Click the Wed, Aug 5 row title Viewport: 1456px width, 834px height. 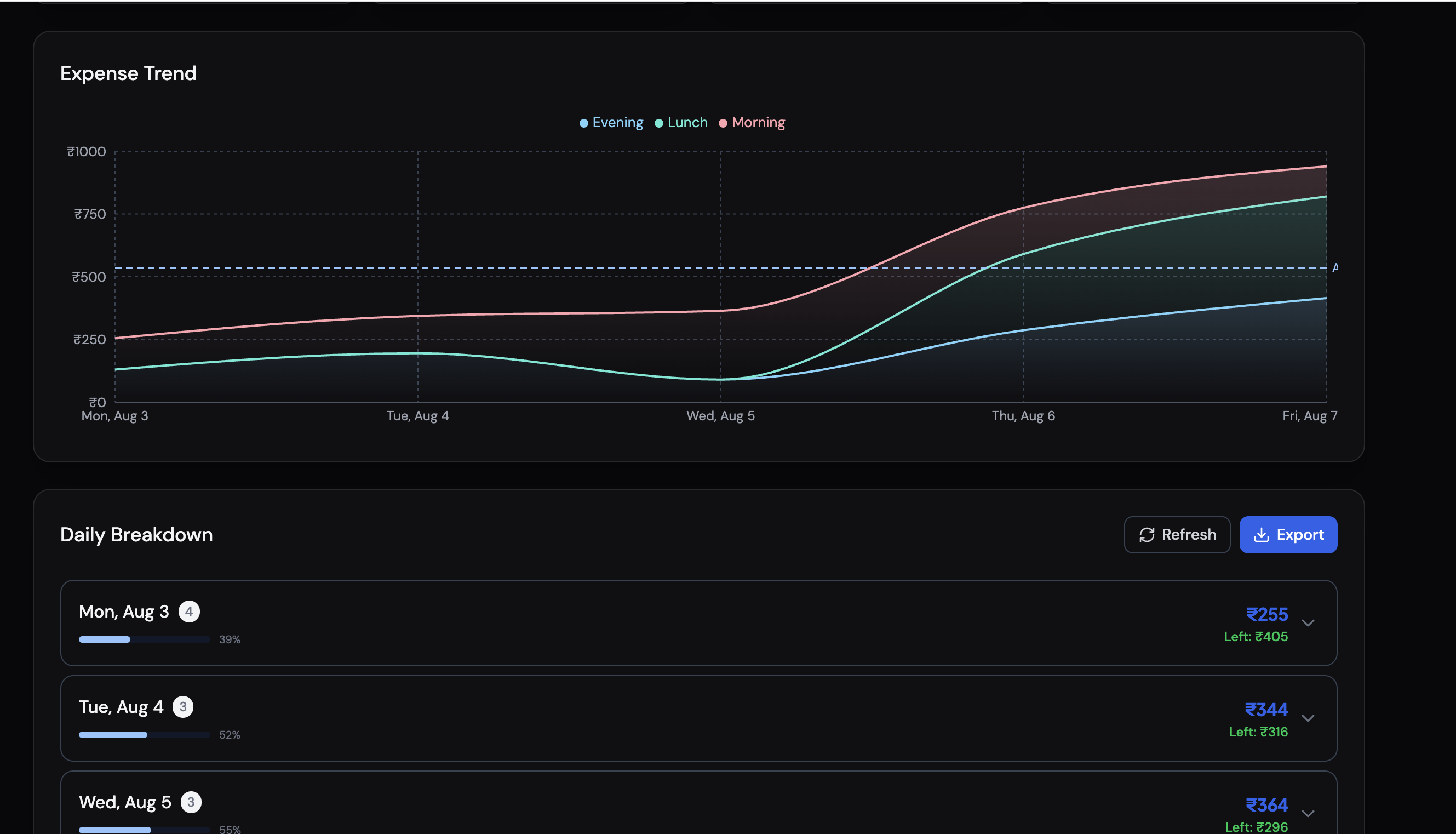125,803
